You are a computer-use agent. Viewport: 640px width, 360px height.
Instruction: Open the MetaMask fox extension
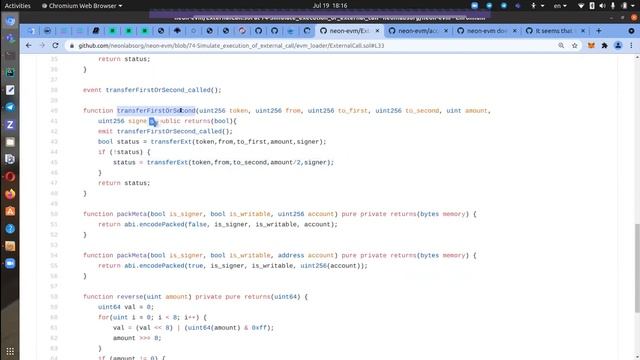pos(591,46)
